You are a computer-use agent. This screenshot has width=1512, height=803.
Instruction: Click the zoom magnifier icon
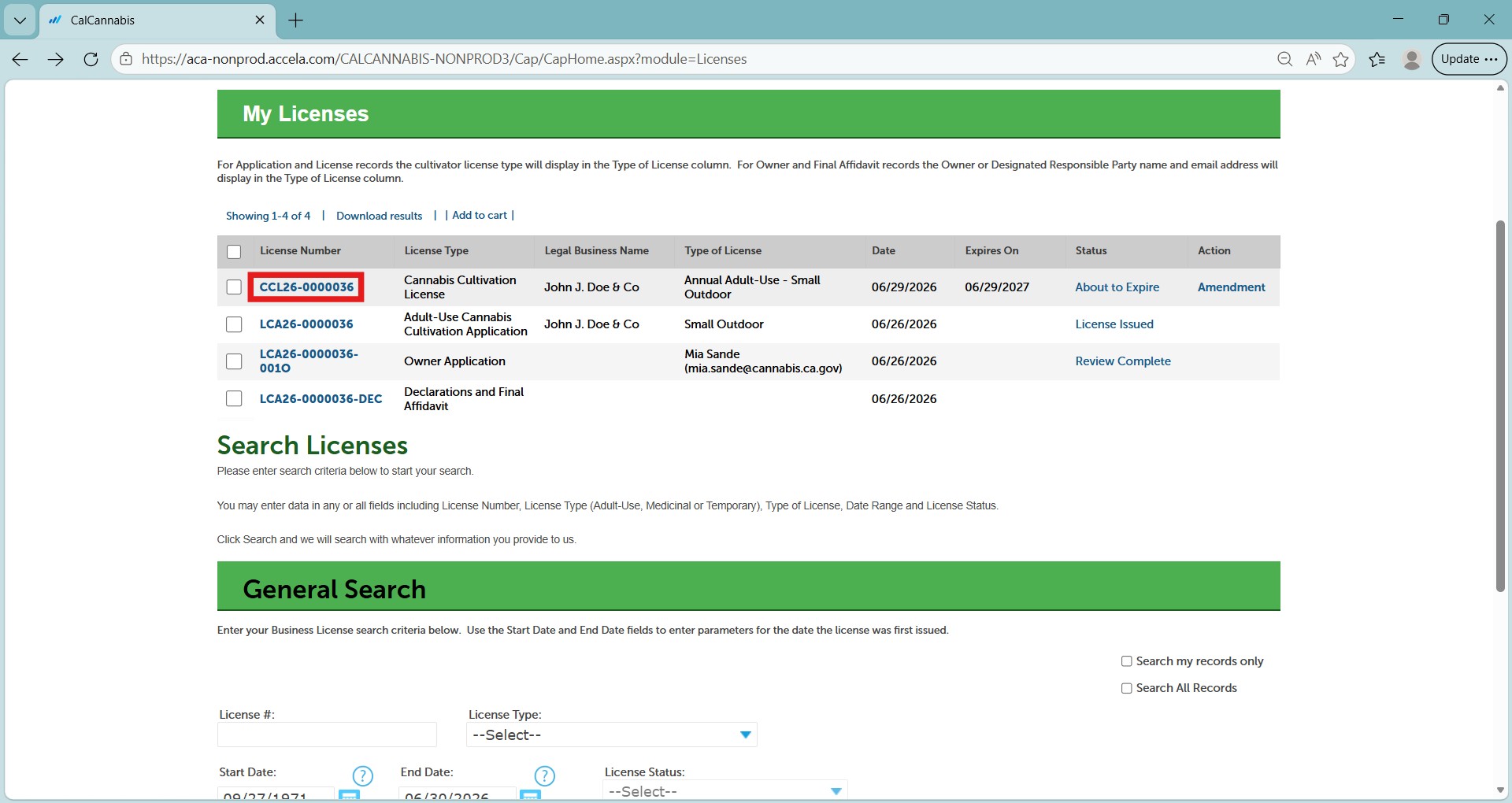1284,59
